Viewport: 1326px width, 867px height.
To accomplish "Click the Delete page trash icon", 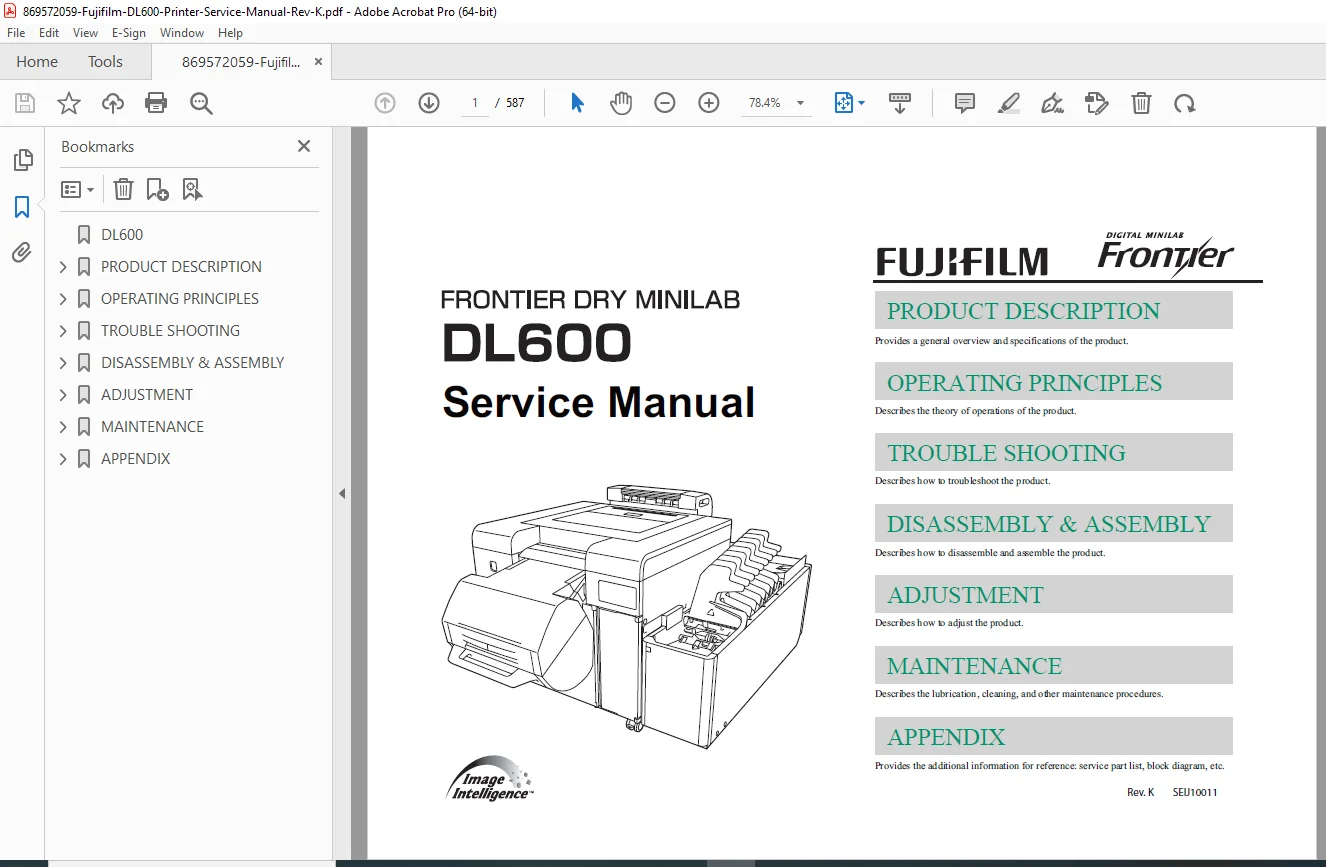I will (1141, 103).
